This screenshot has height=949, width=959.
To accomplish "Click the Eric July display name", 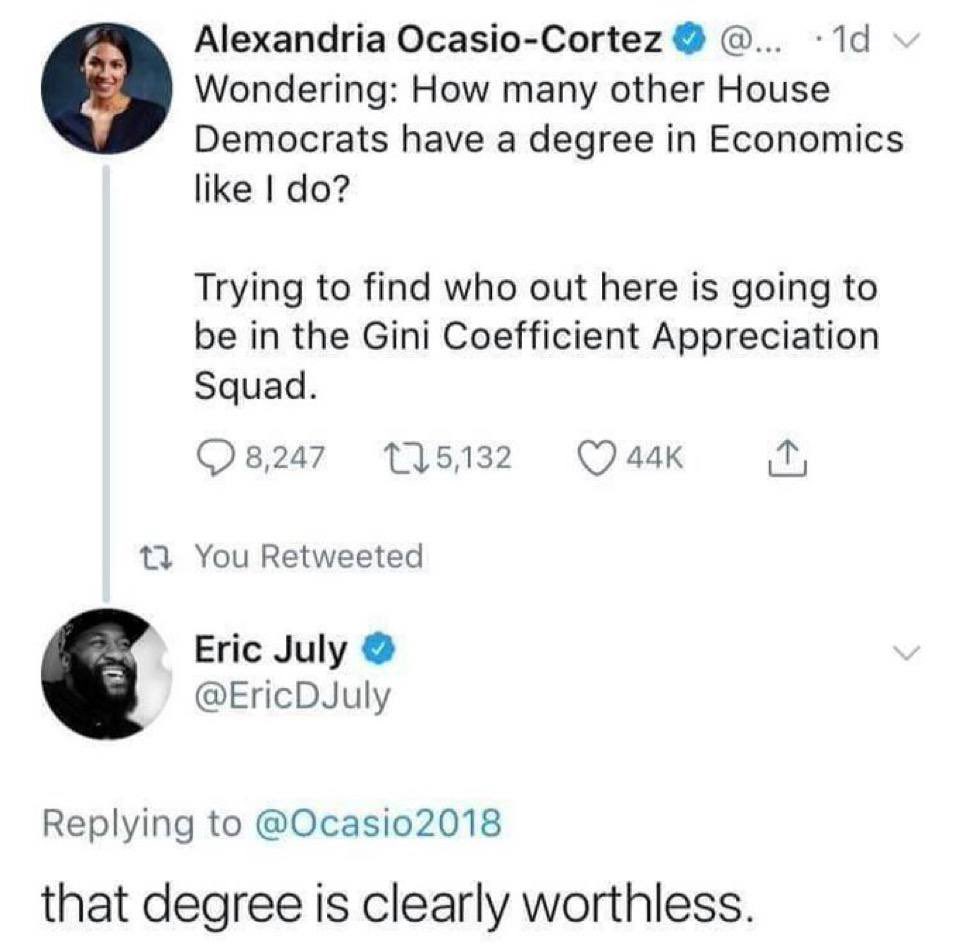I will (270, 651).
